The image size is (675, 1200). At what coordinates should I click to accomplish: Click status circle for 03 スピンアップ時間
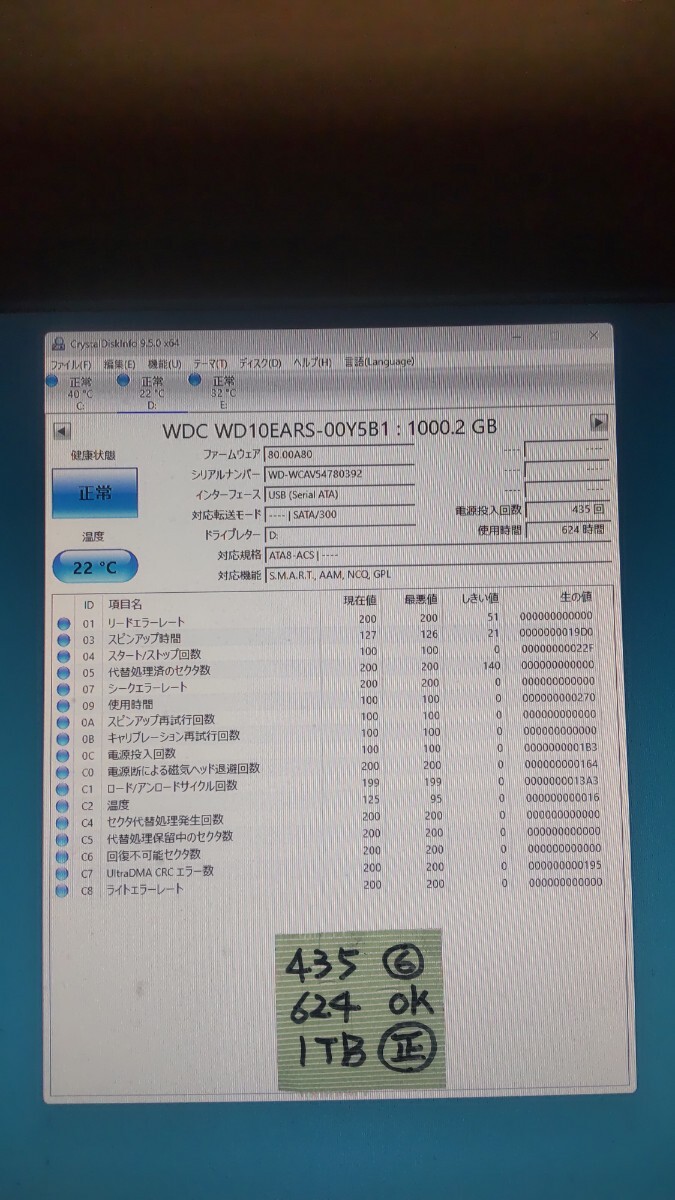click(x=64, y=640)
